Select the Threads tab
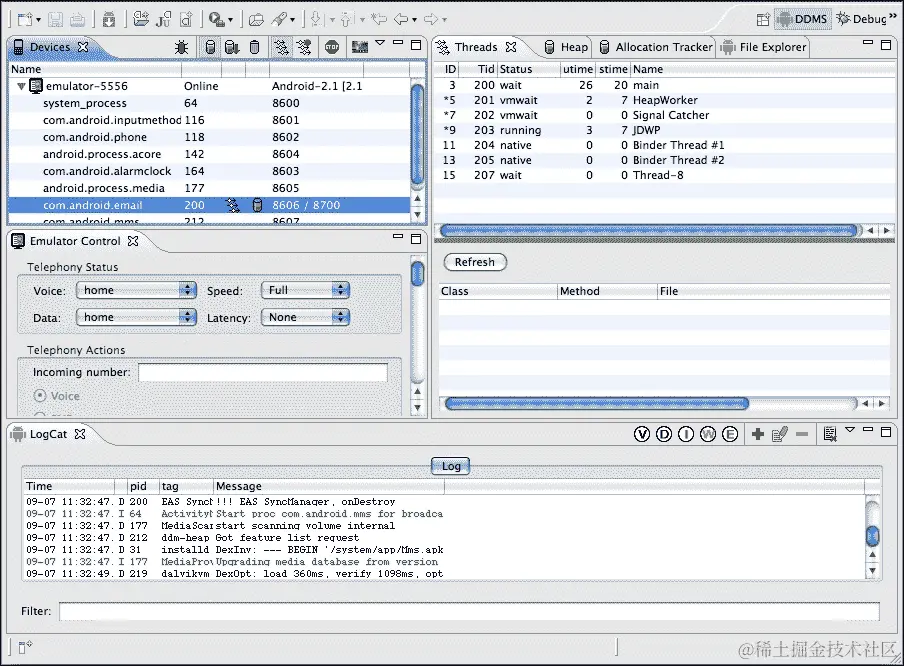This screenshot has height=666, width=904. pos(476,47)
